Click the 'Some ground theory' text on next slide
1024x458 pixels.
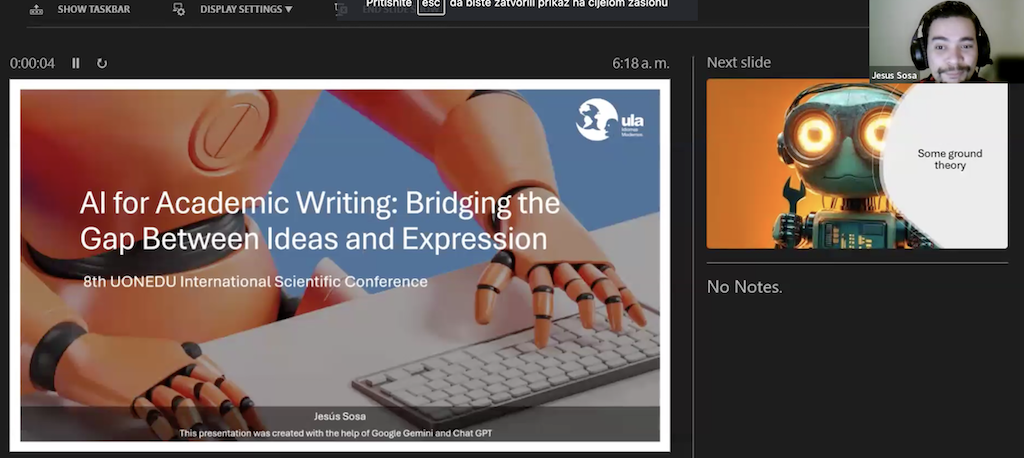950,159
